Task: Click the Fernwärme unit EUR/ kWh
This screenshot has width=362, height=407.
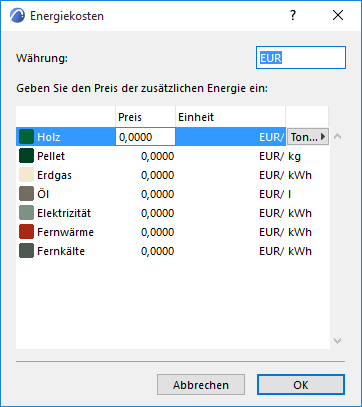Action: pyautogui.click(x=285, y=232)
